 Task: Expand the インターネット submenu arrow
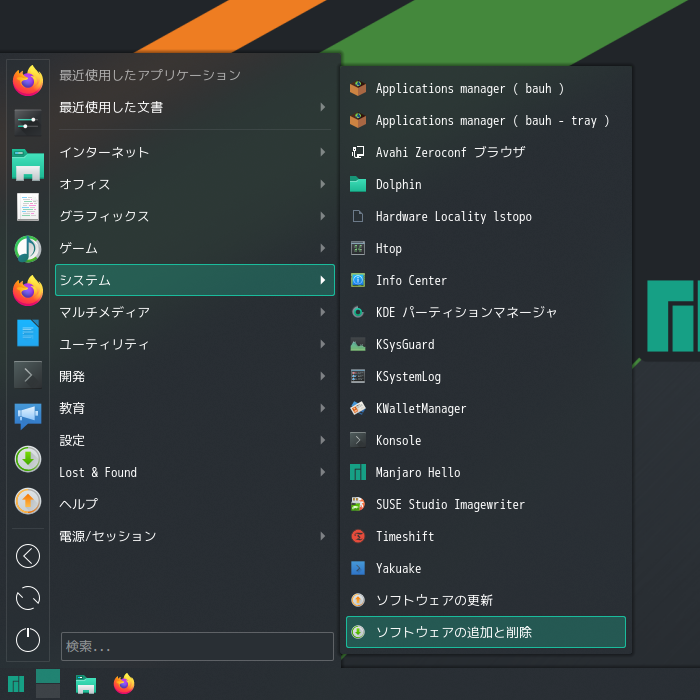[x=322, y=152]
